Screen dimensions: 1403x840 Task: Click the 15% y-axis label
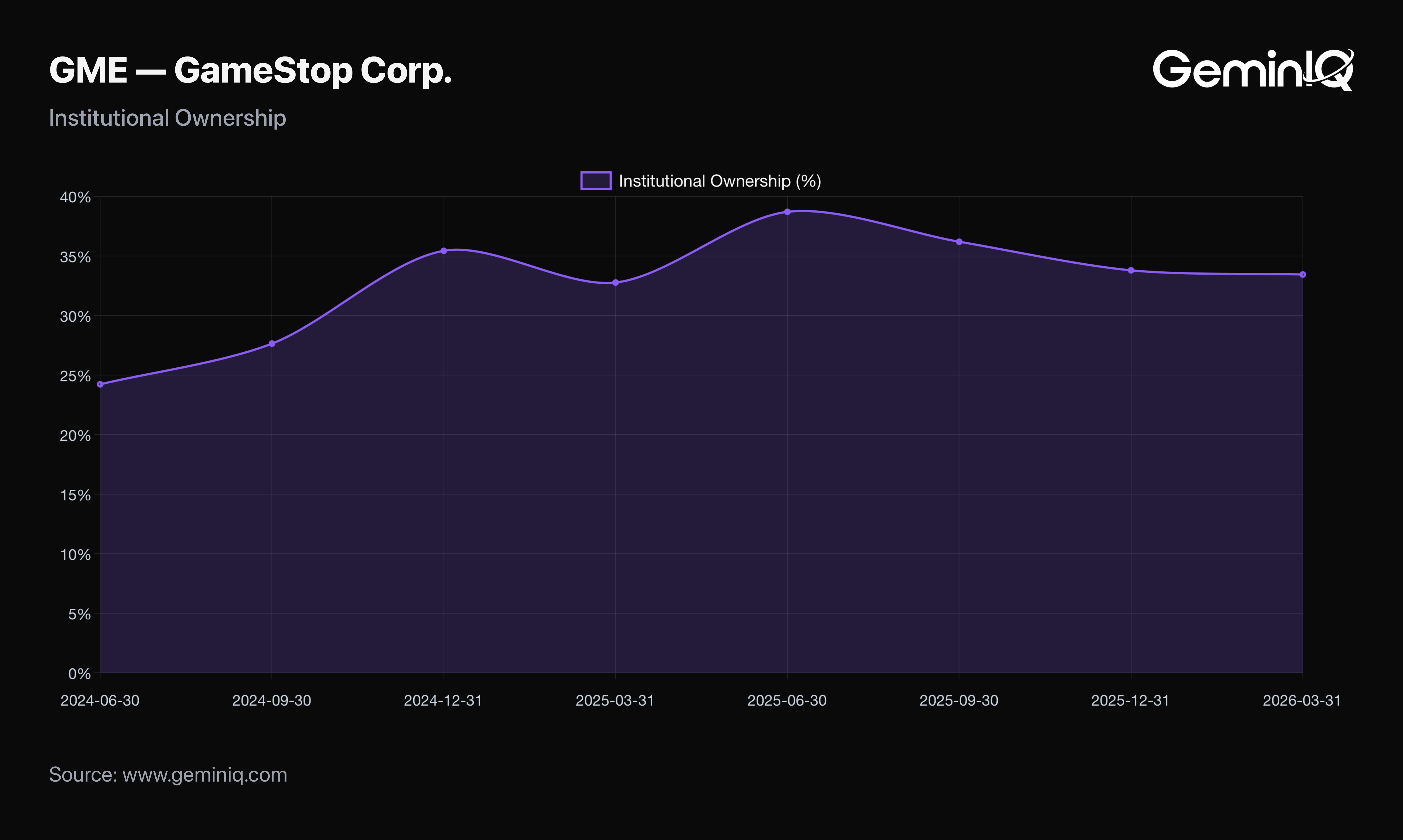(75, 495)
